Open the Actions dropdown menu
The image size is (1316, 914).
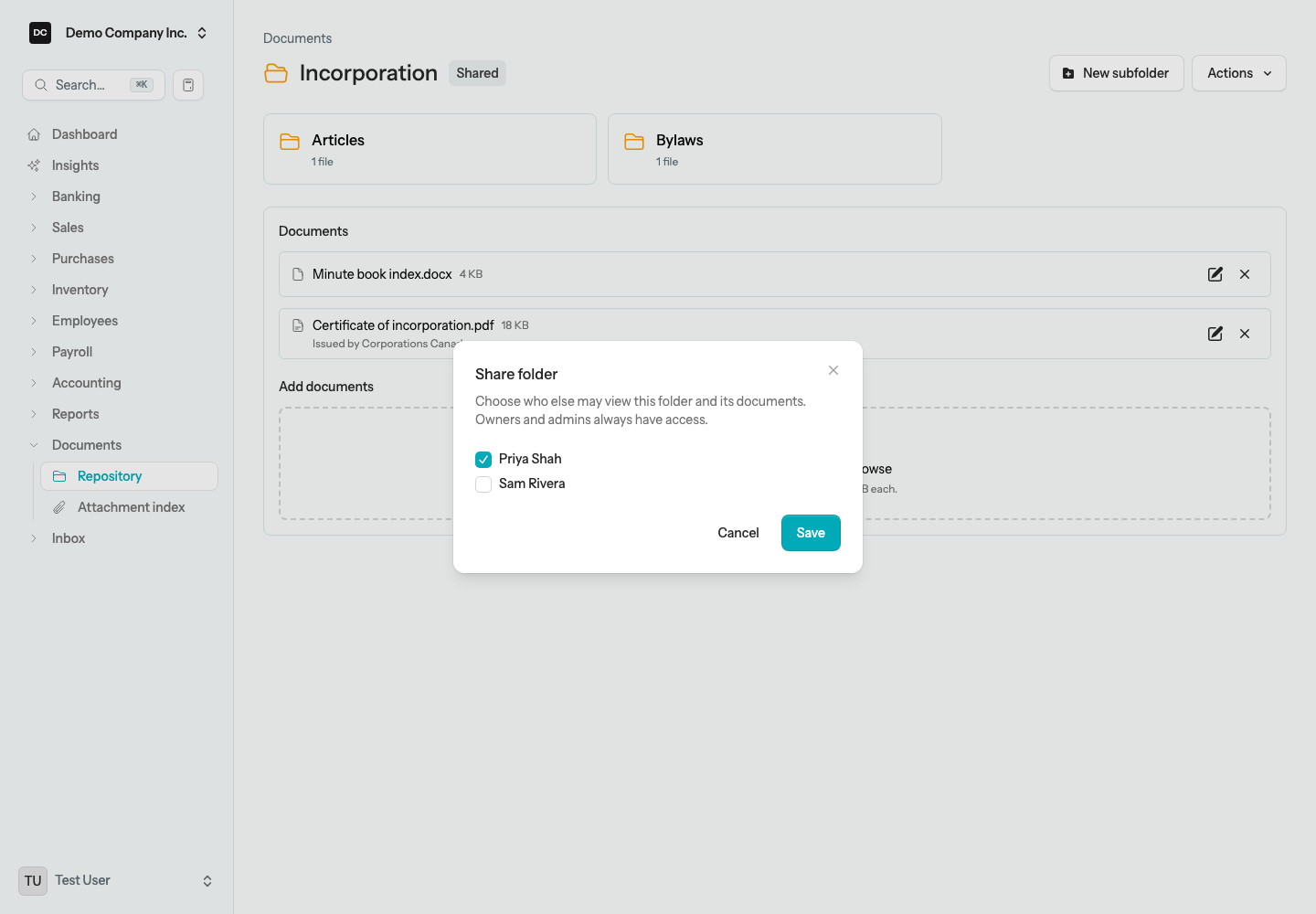[1239, 73]
